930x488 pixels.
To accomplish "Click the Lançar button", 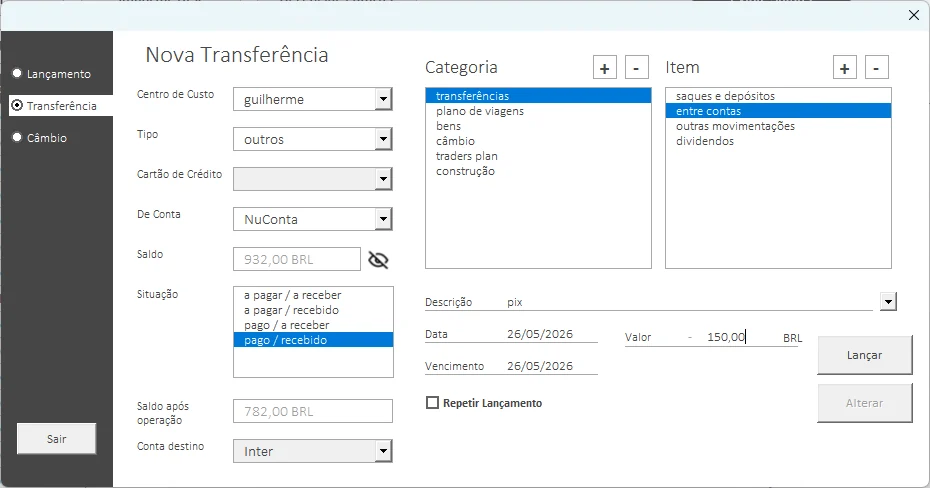I will click(864, 355).
